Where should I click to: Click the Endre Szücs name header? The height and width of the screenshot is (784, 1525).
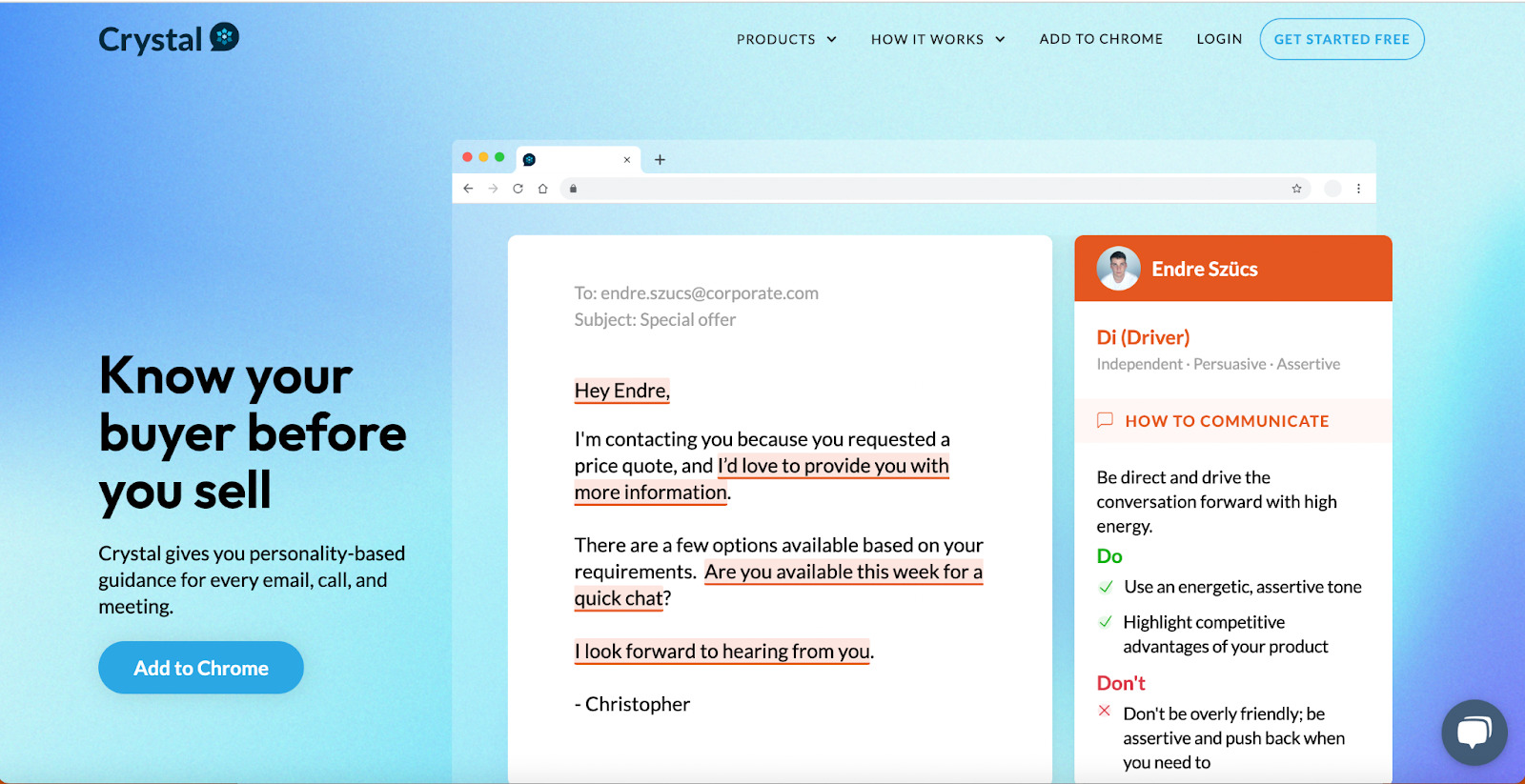coord(1205,270)
